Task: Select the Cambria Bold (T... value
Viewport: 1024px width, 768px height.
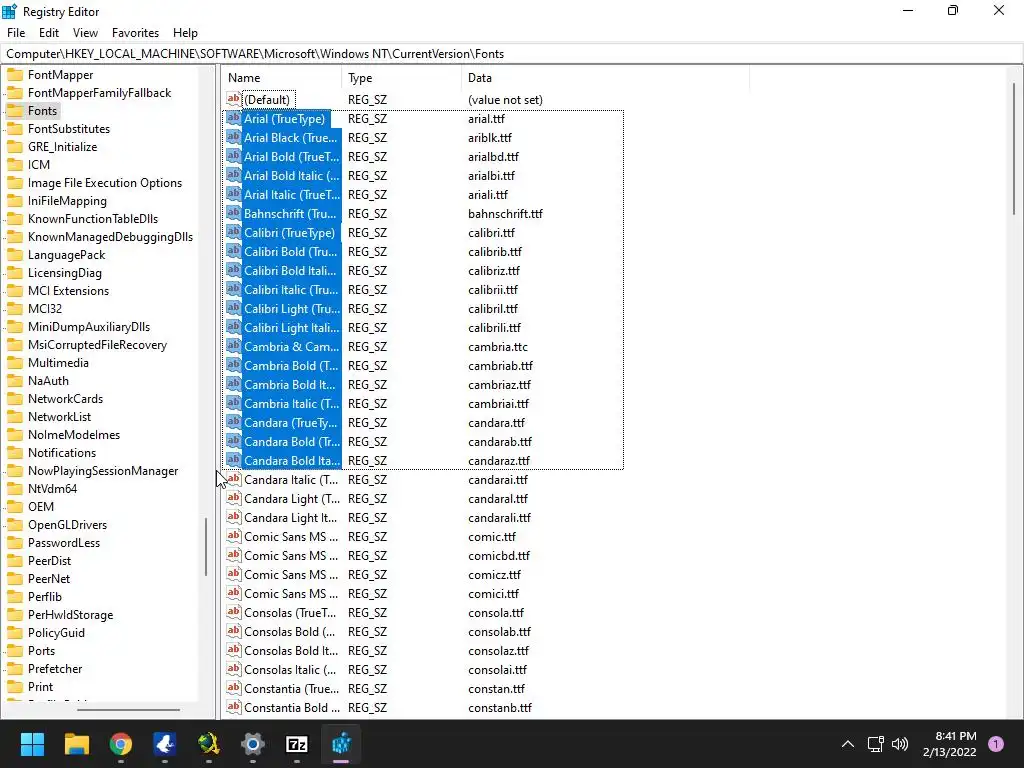Action: pos(291,366)
